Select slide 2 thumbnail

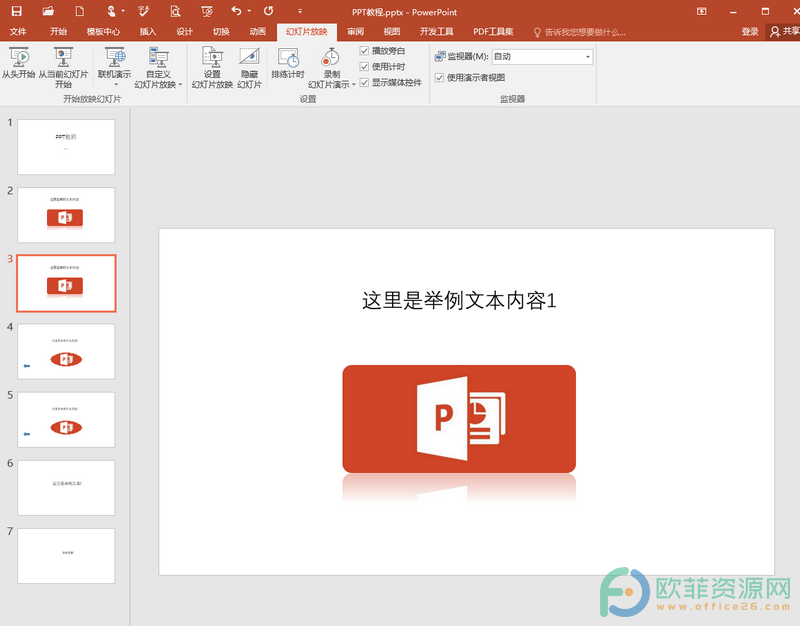[66, 215]
